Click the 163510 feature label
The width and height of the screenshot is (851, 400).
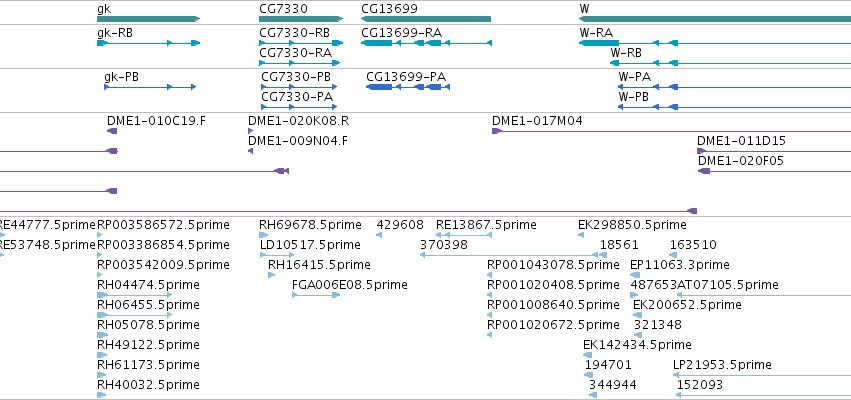point(693,245)
